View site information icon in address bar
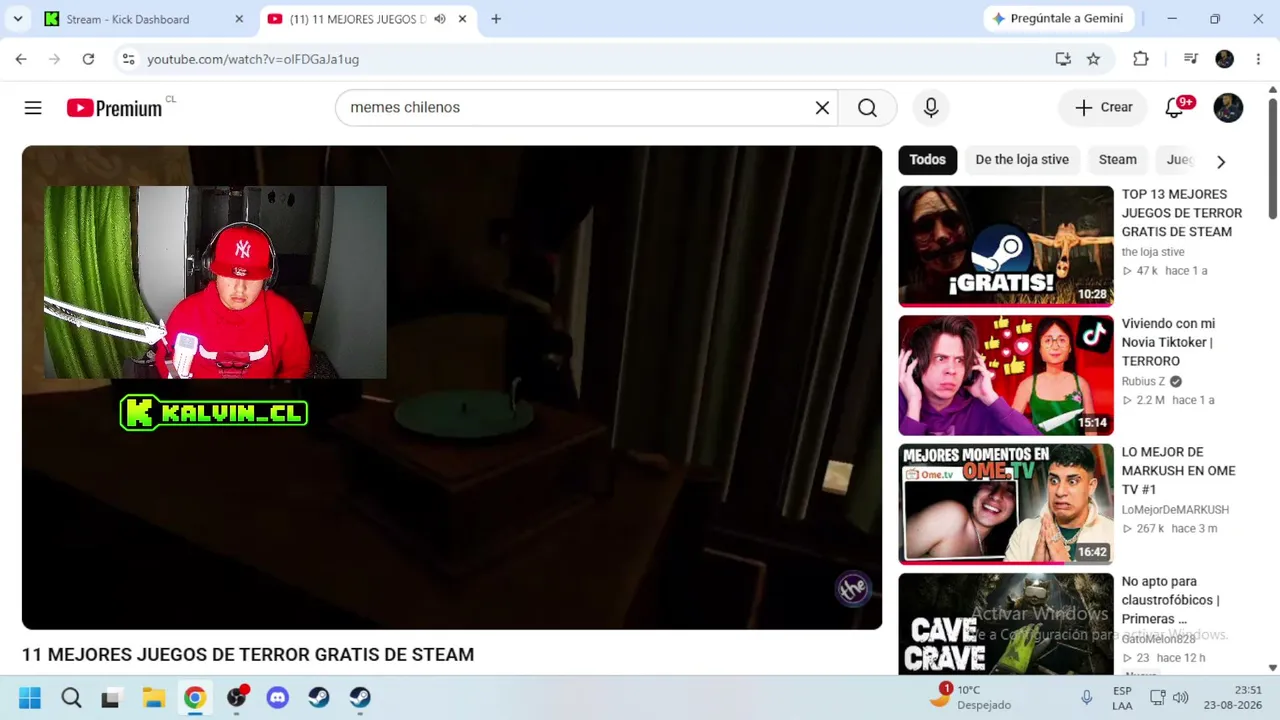 pos(128,59)
